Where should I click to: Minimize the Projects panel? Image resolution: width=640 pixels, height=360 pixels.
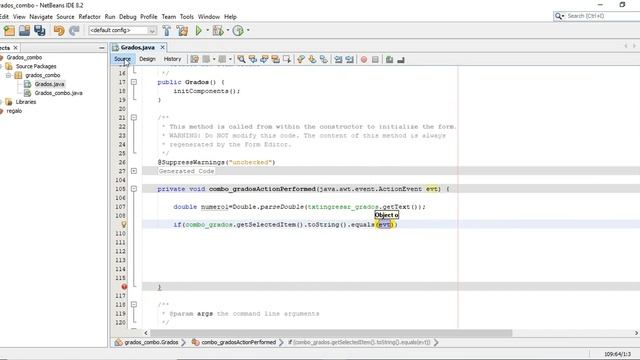[x=102, y=48]
